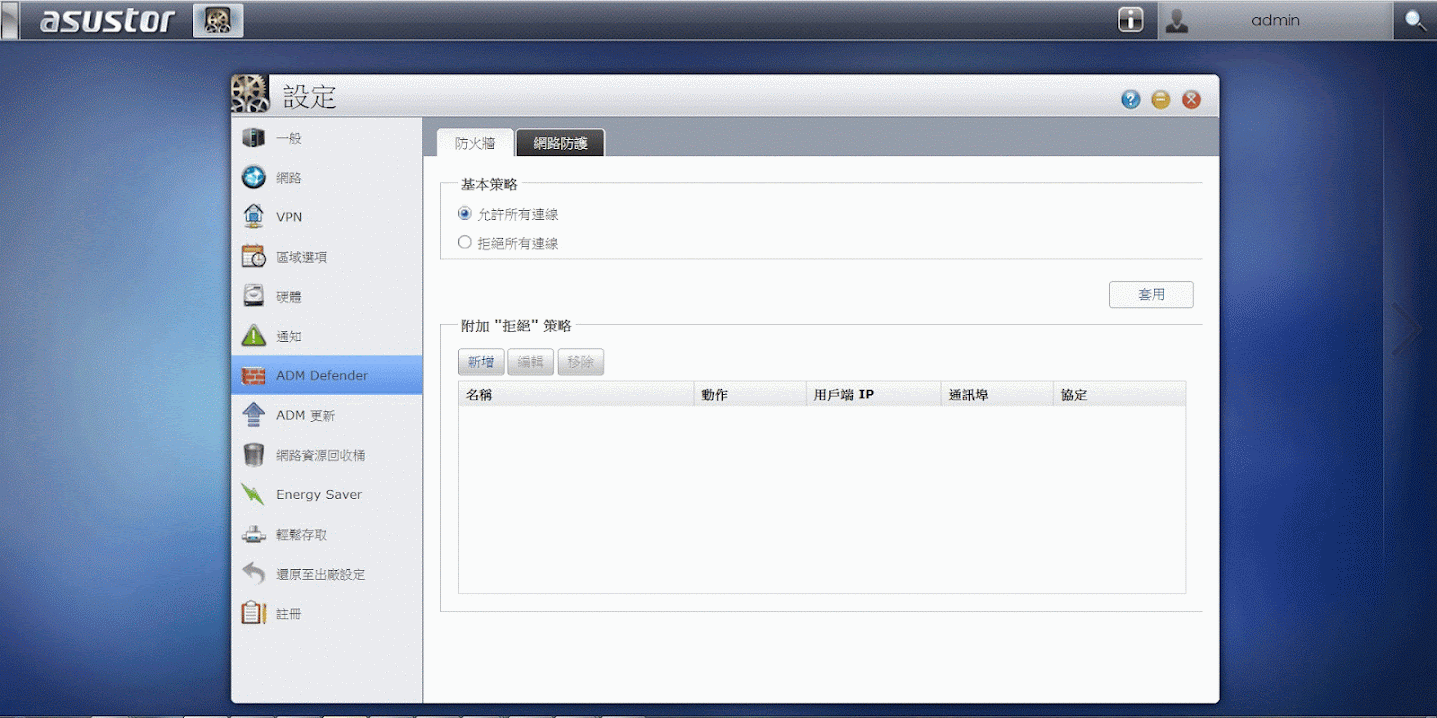Click the settings gear icon in window title
Screen dimensions: 1437x718
click(251, 94)
